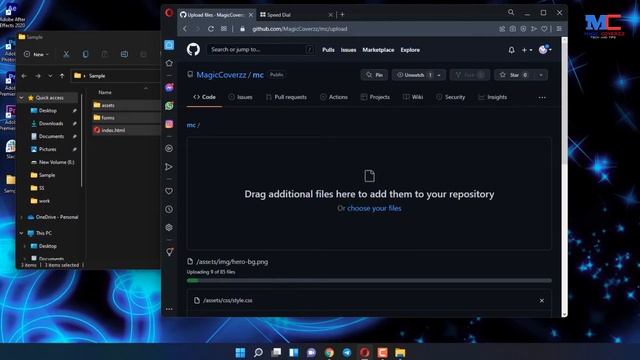Take snapshot with camera icon in address bar
This screenshot has width=640, height=360.
point(513,29)
